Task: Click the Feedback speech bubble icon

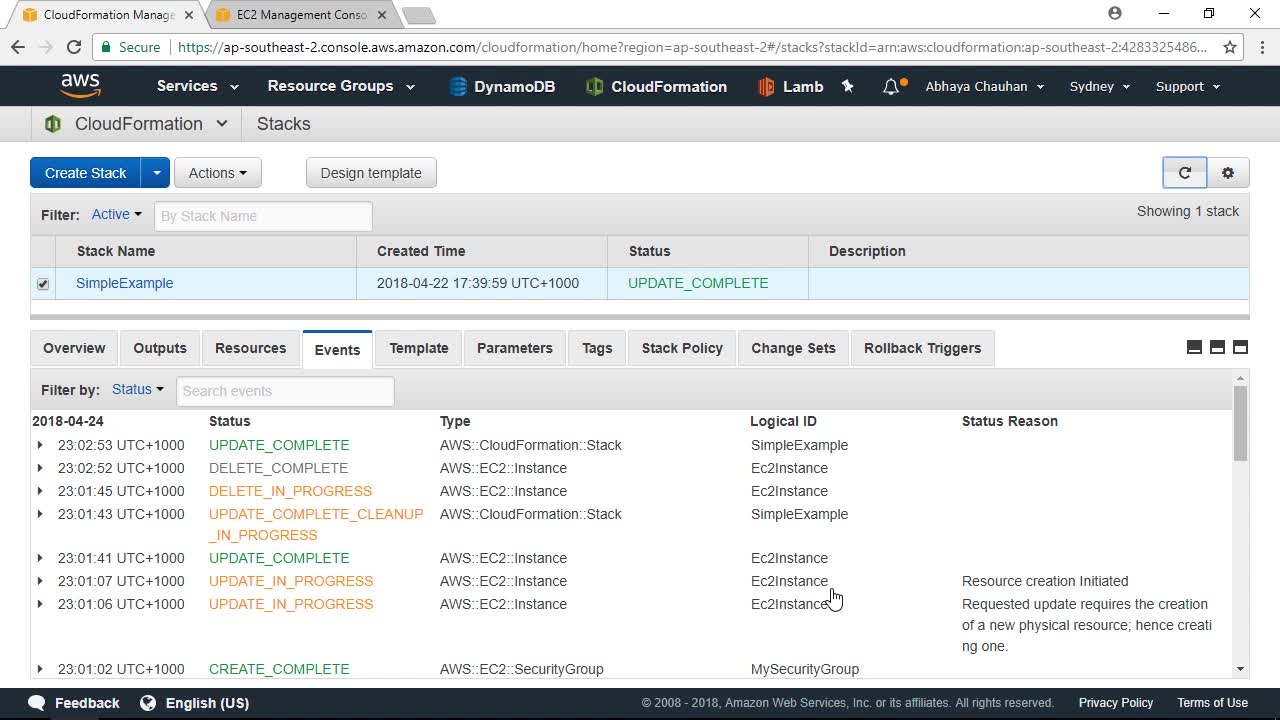Action: click(x=37, y=703)
